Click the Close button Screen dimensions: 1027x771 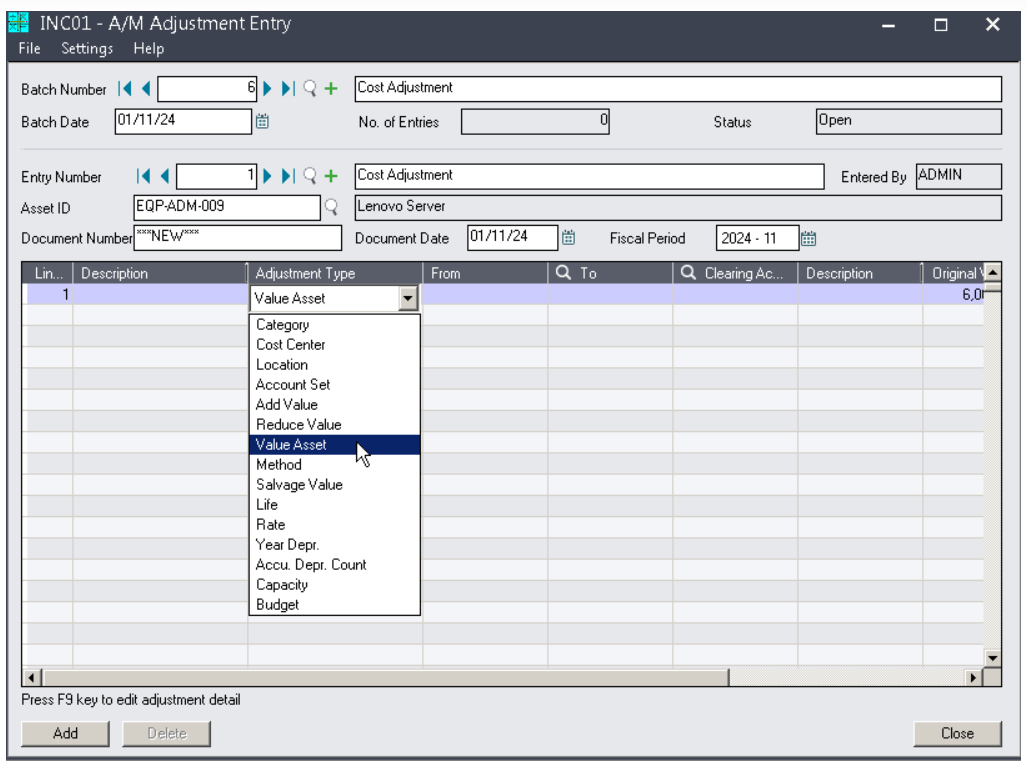click(x=957, y=733)
